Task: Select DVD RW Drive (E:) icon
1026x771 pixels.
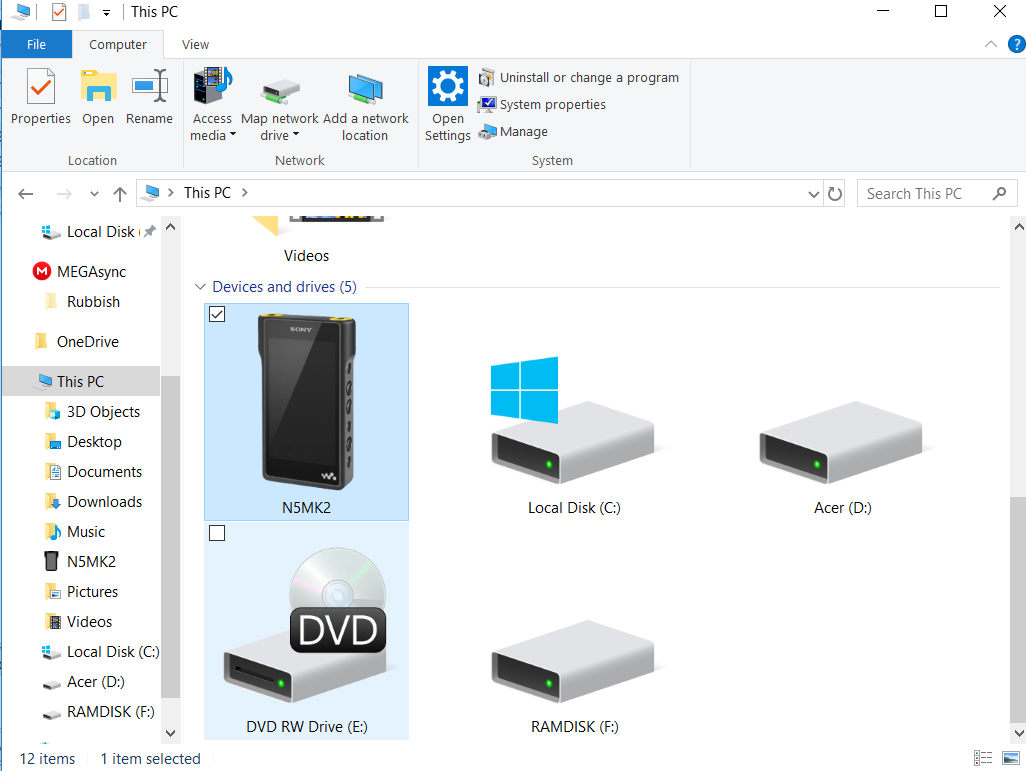Action: 306,625
